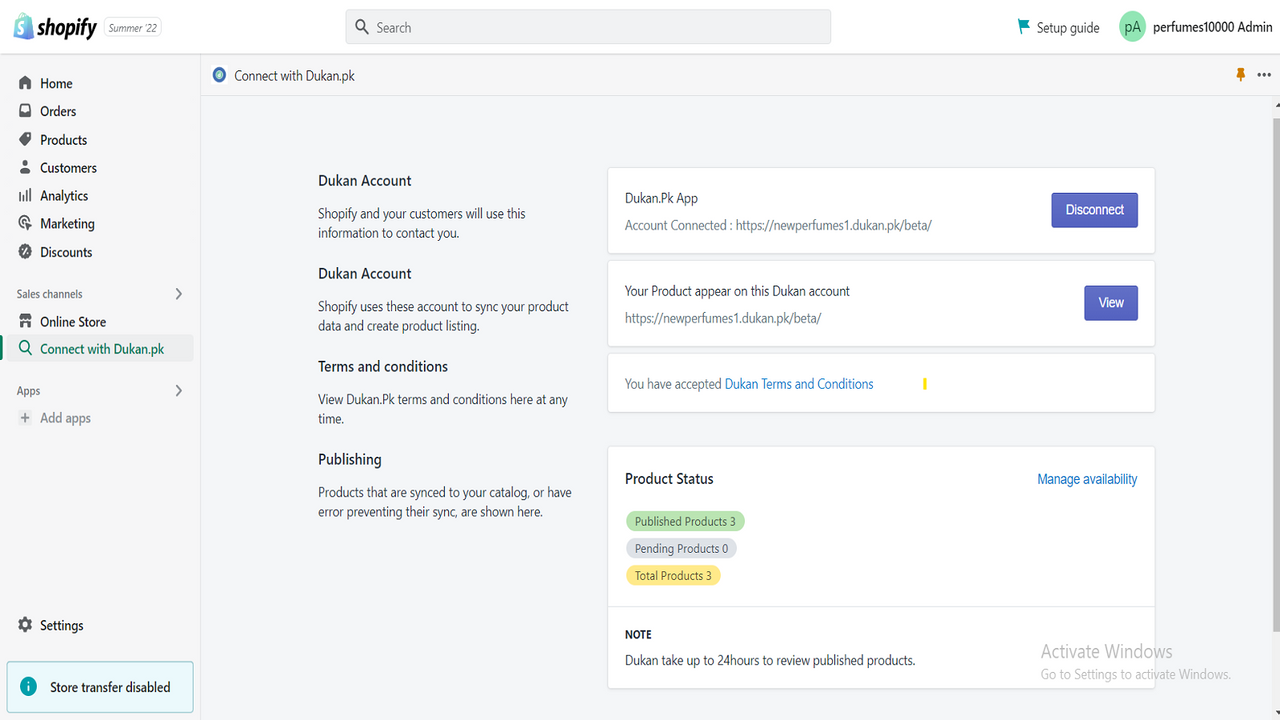This screenshot has height=720, width=1280.
Task: Select Connect with Dukan.pk channel
Action: [x=100, y=348]
